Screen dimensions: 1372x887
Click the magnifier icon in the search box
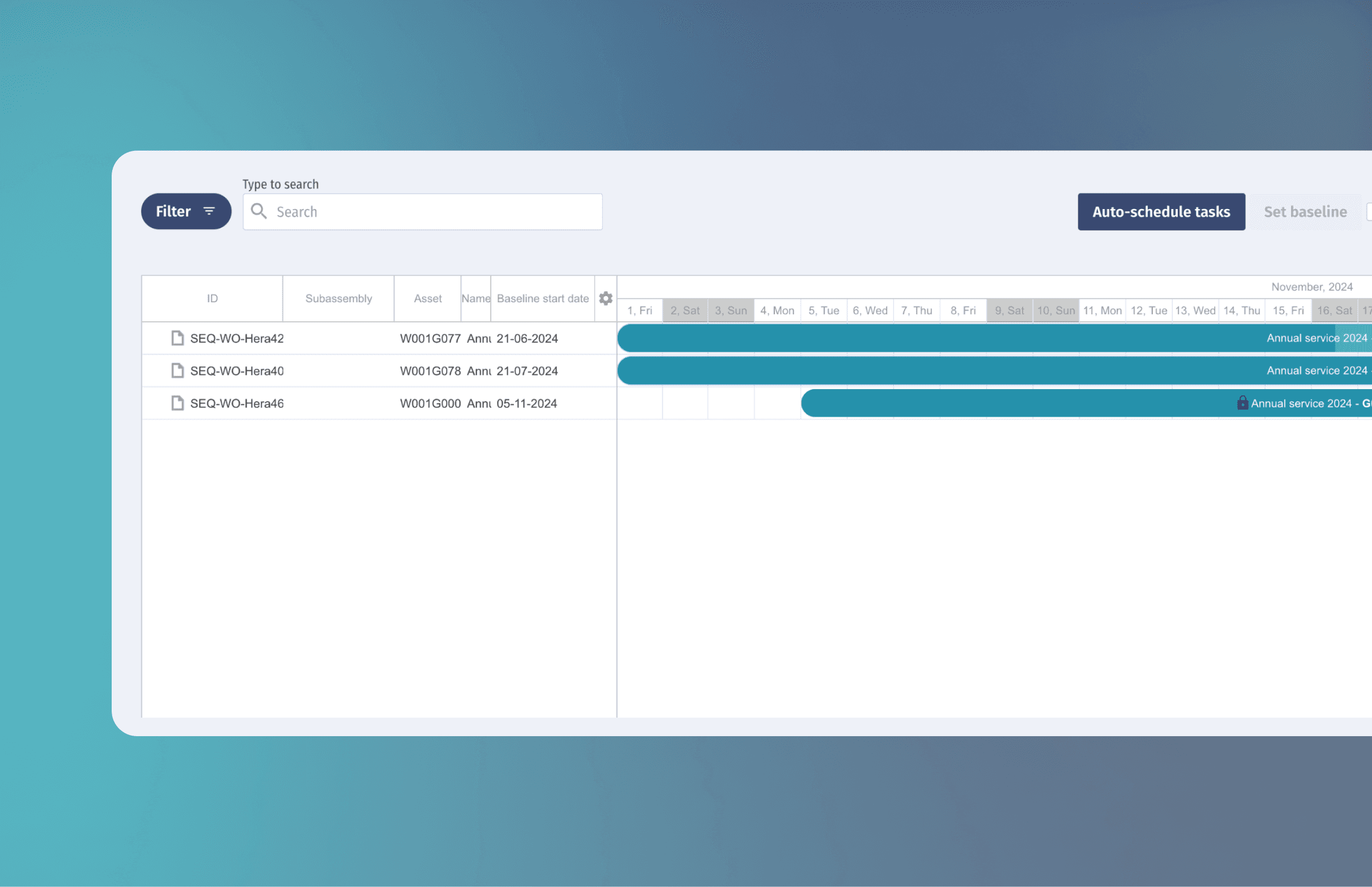click(259, 211)
